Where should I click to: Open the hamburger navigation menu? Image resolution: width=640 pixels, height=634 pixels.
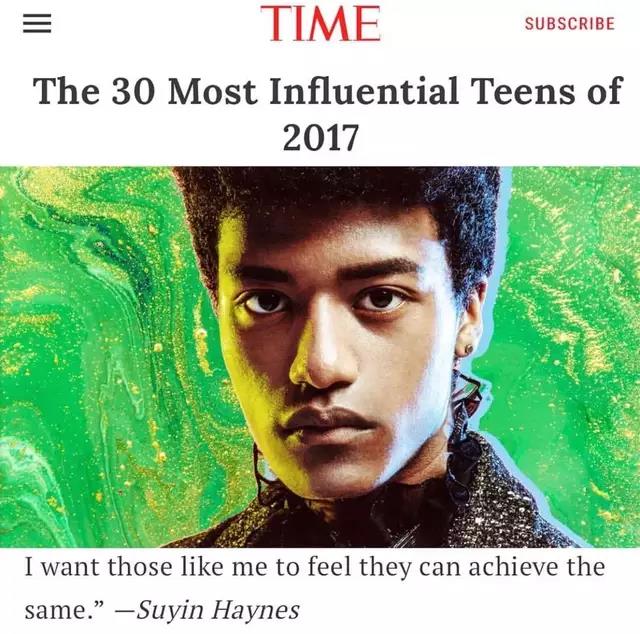37,23
